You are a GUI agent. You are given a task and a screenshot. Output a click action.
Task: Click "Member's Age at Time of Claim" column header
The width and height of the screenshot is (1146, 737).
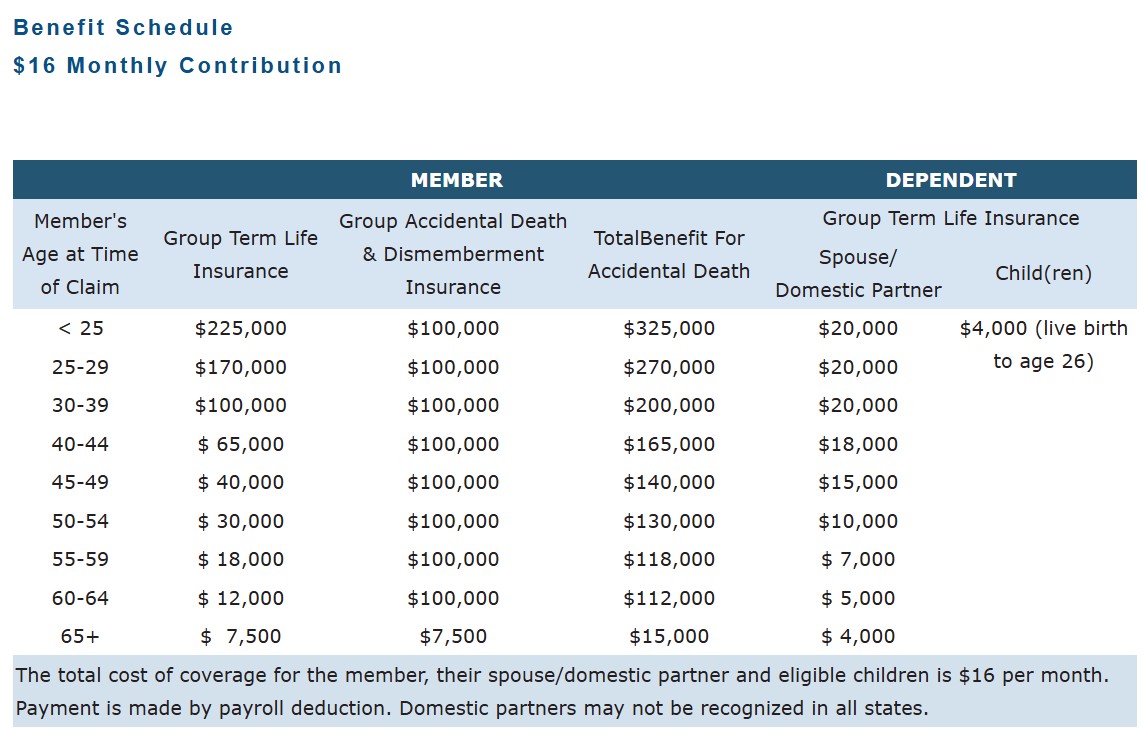click(80, 254)
